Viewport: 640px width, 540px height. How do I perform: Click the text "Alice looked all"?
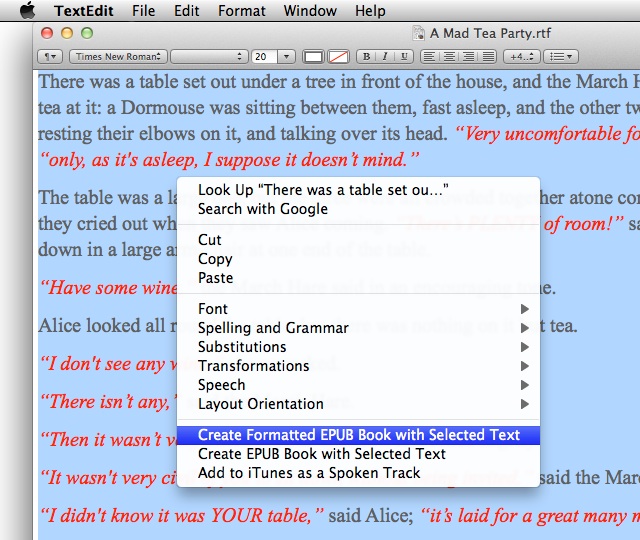pyautogui.click(x=102, y=326)
